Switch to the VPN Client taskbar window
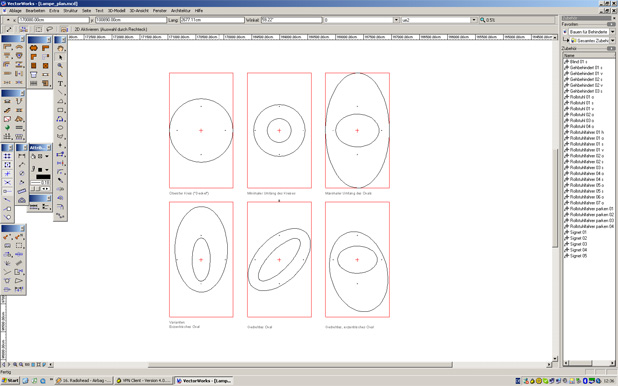 click(143, 380)
